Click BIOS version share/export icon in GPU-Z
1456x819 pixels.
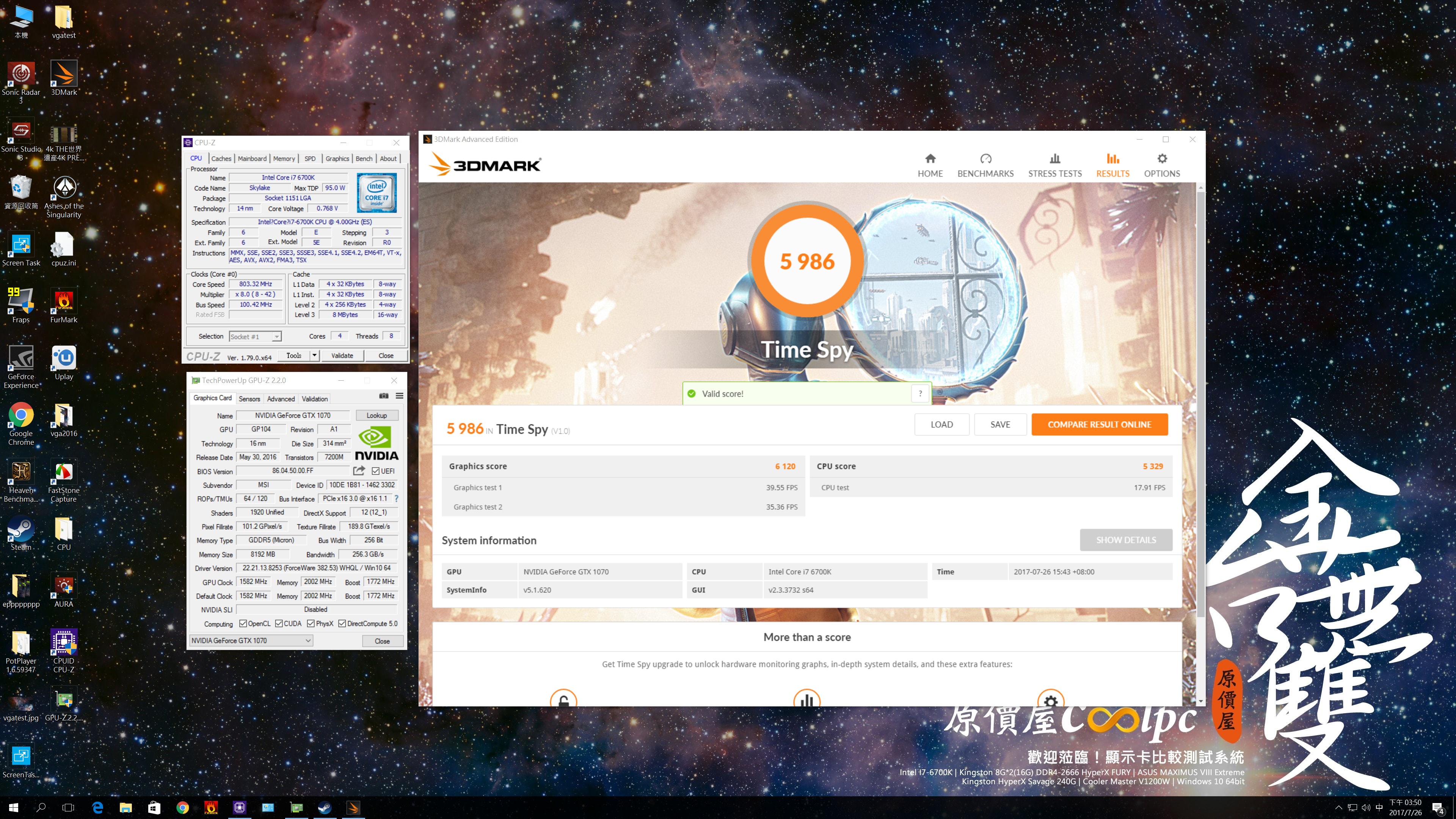(359, 470)
